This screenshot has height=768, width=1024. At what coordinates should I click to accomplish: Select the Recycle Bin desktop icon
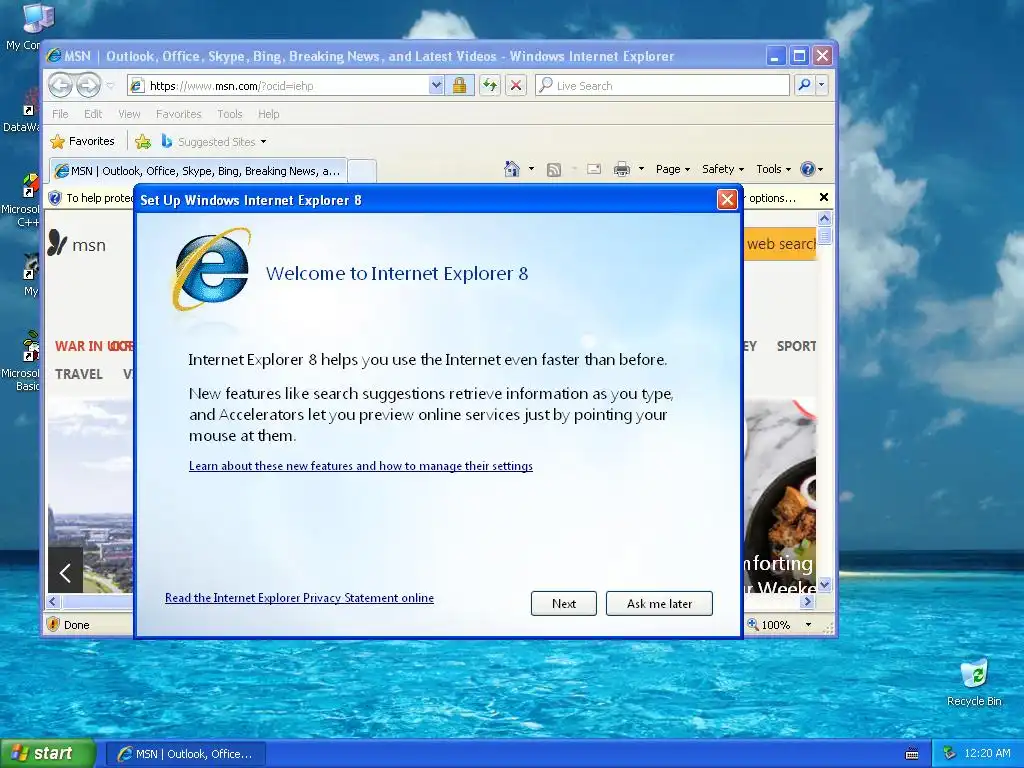coord(974,683)
